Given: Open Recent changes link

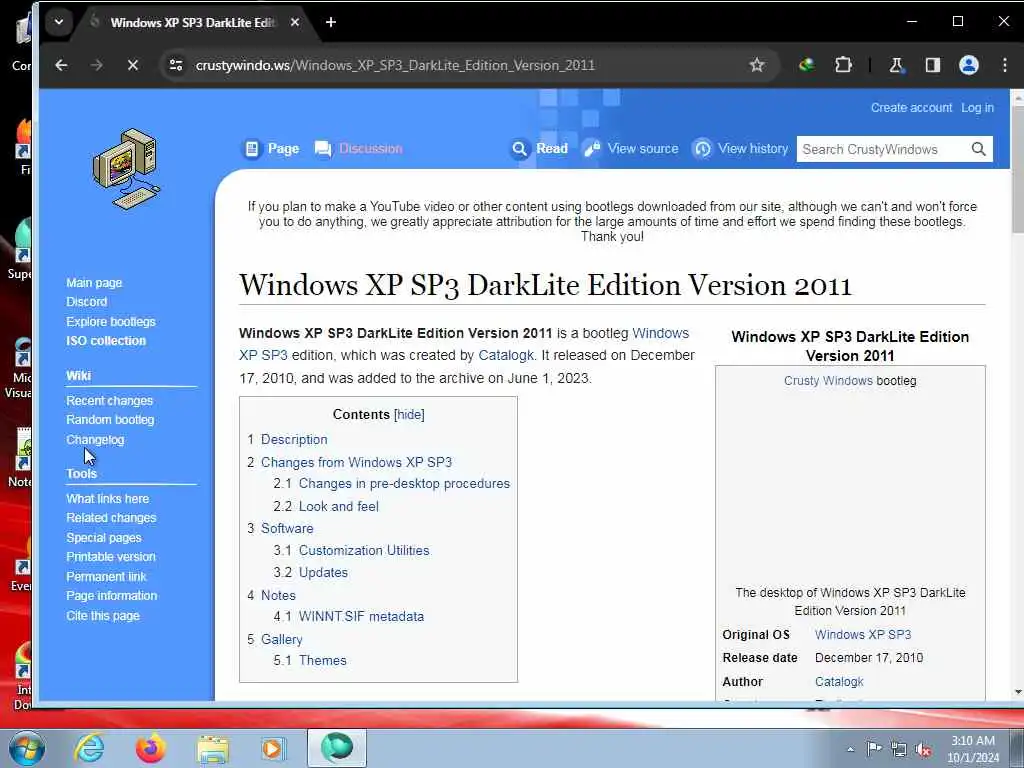Looking at the screenshot, I should (109, 400).
